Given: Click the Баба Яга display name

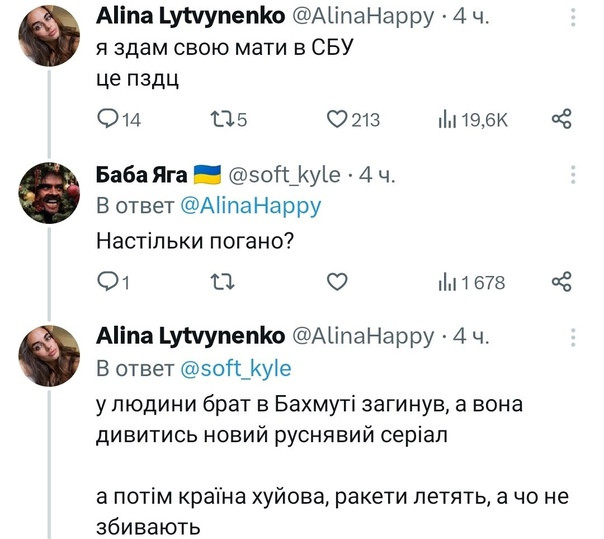Looking at the screenshot, I should (140, 176).
